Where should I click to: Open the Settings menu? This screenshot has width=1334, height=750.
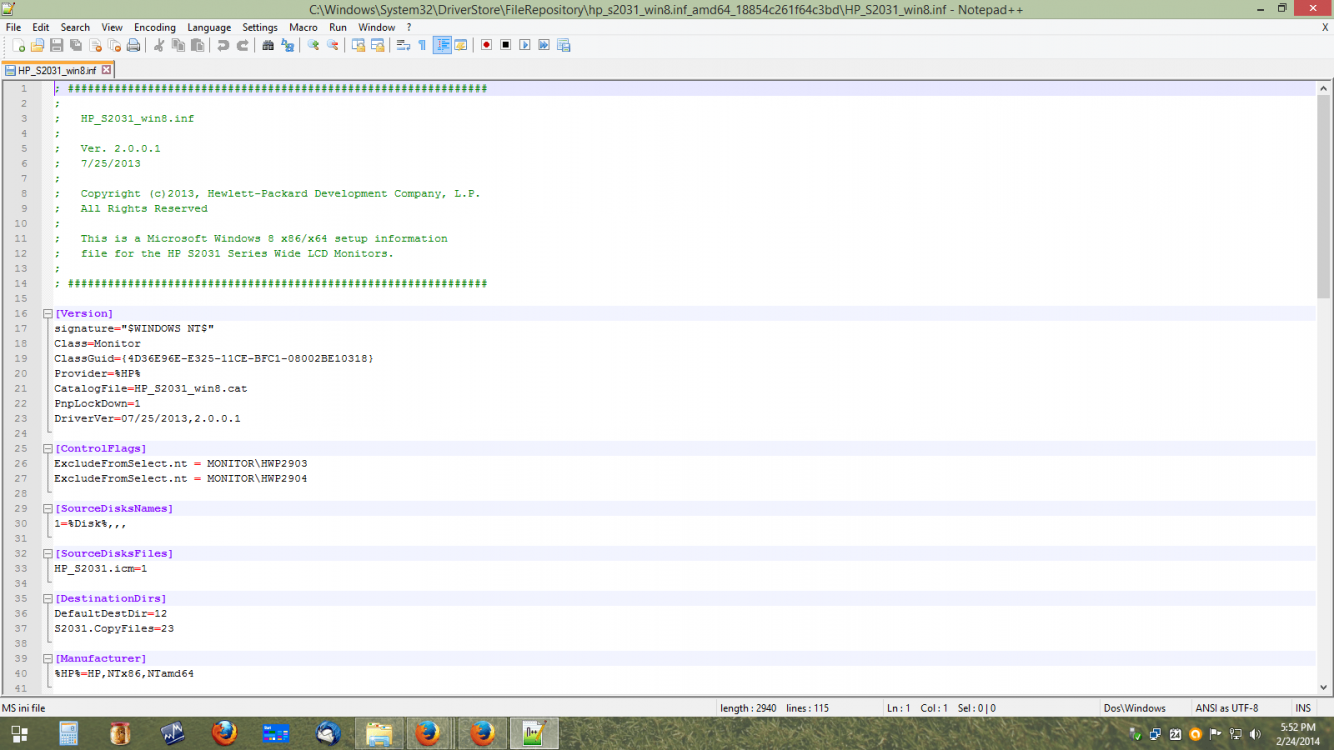[x=260, y=27]
